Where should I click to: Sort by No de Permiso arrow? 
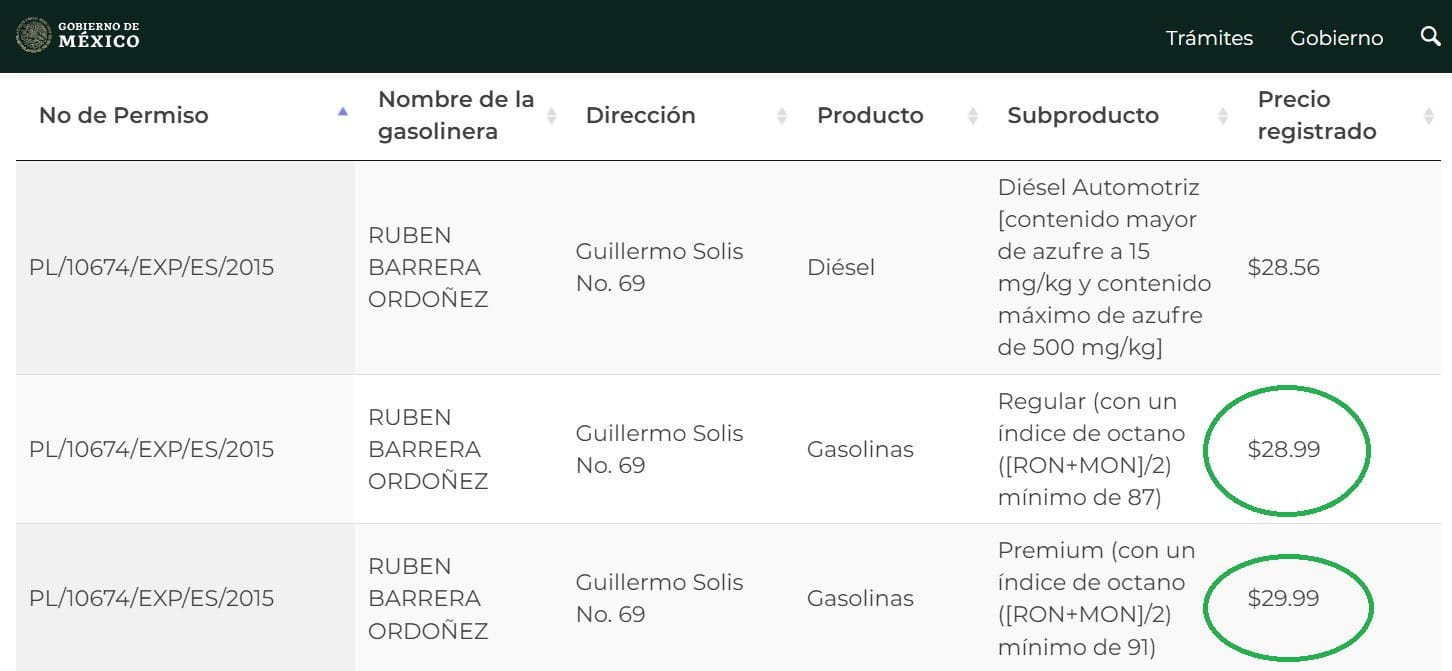click(343, 112)
